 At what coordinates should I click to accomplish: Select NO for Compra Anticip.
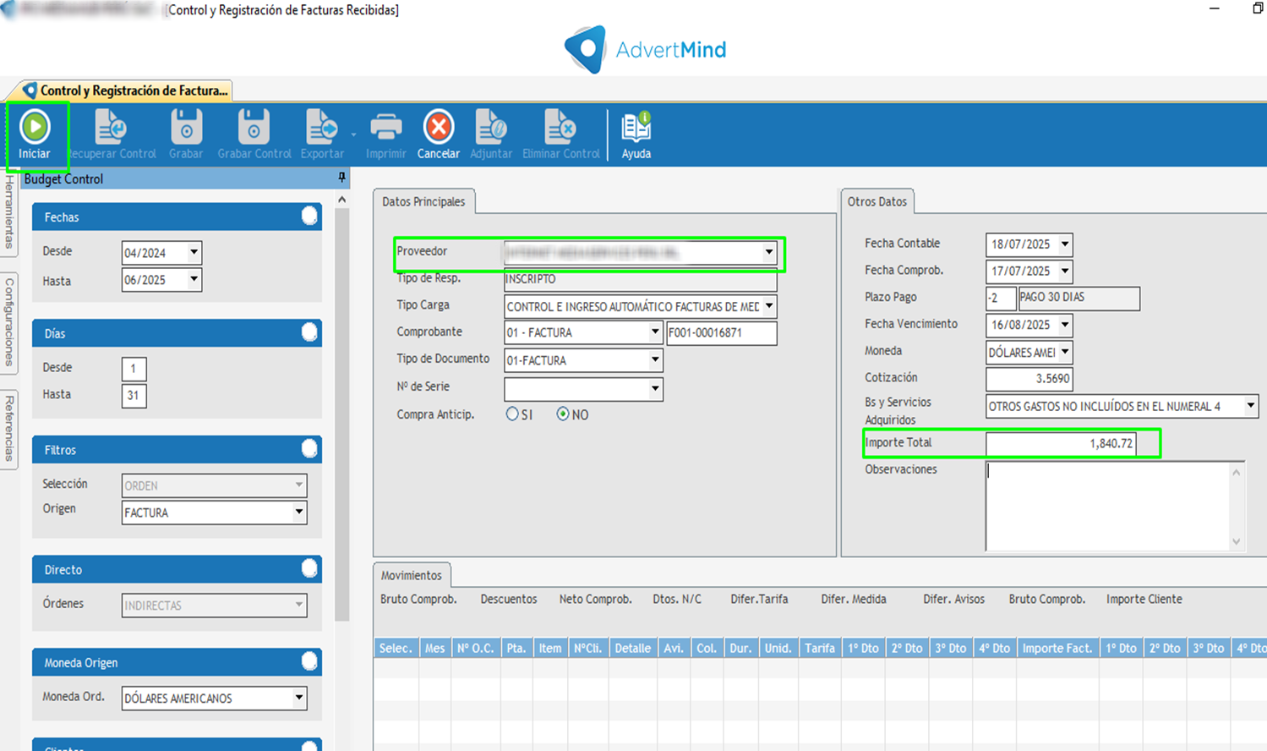tap(563, 413)
